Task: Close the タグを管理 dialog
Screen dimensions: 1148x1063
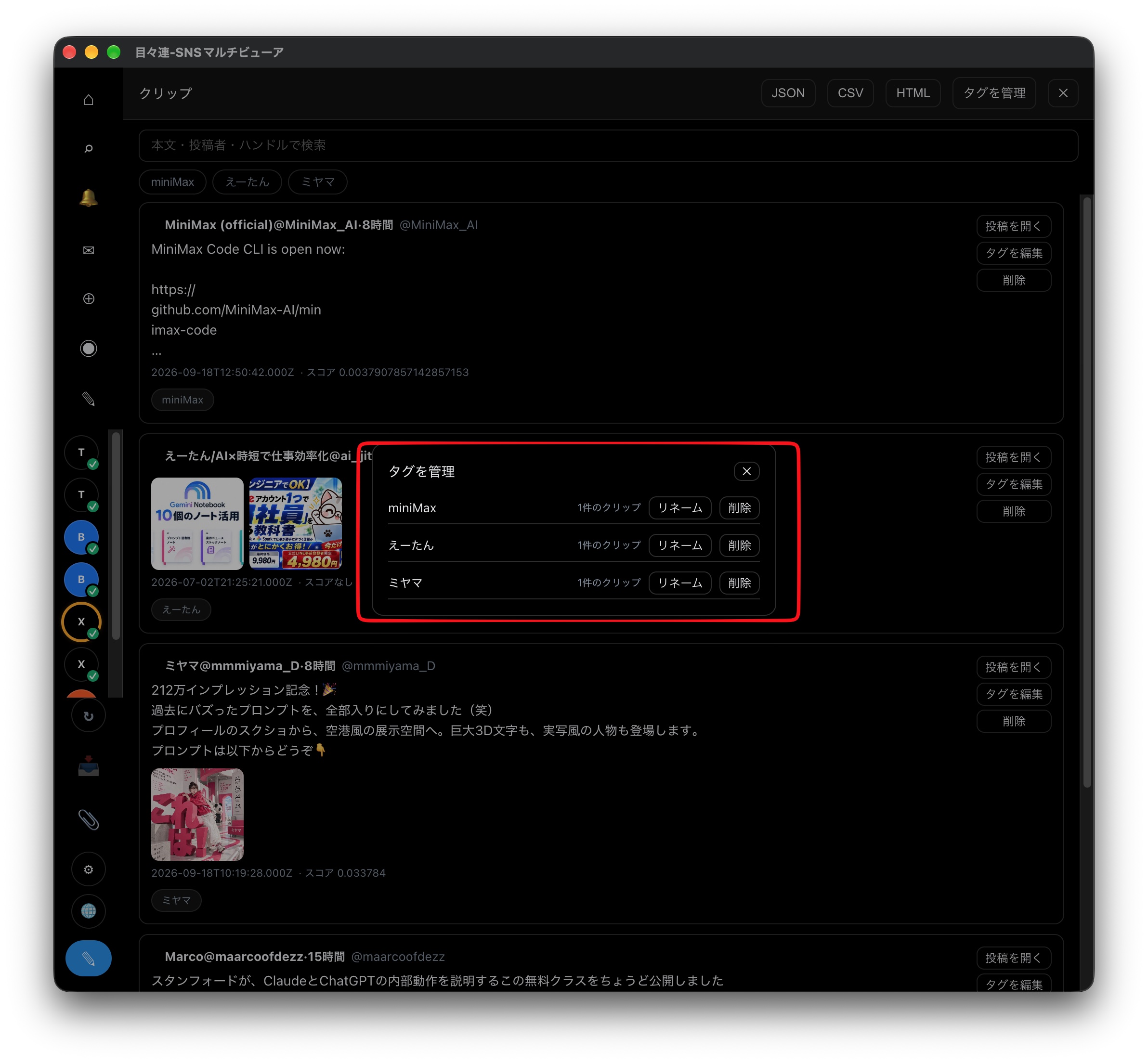Action: point(746,472)
